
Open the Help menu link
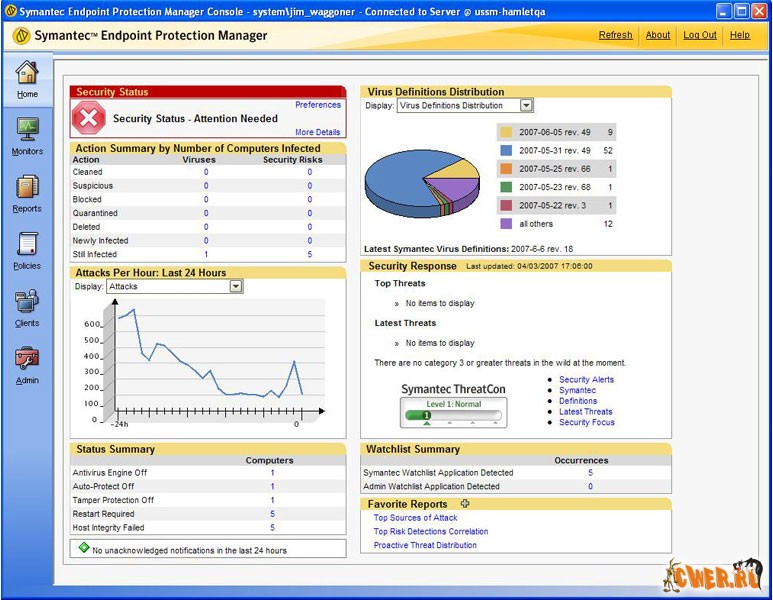tap(739, 35)
